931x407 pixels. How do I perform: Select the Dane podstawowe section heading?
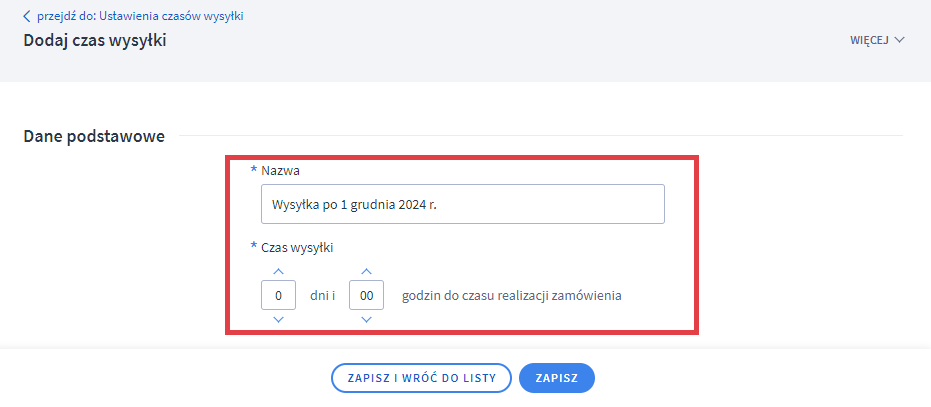94,136
